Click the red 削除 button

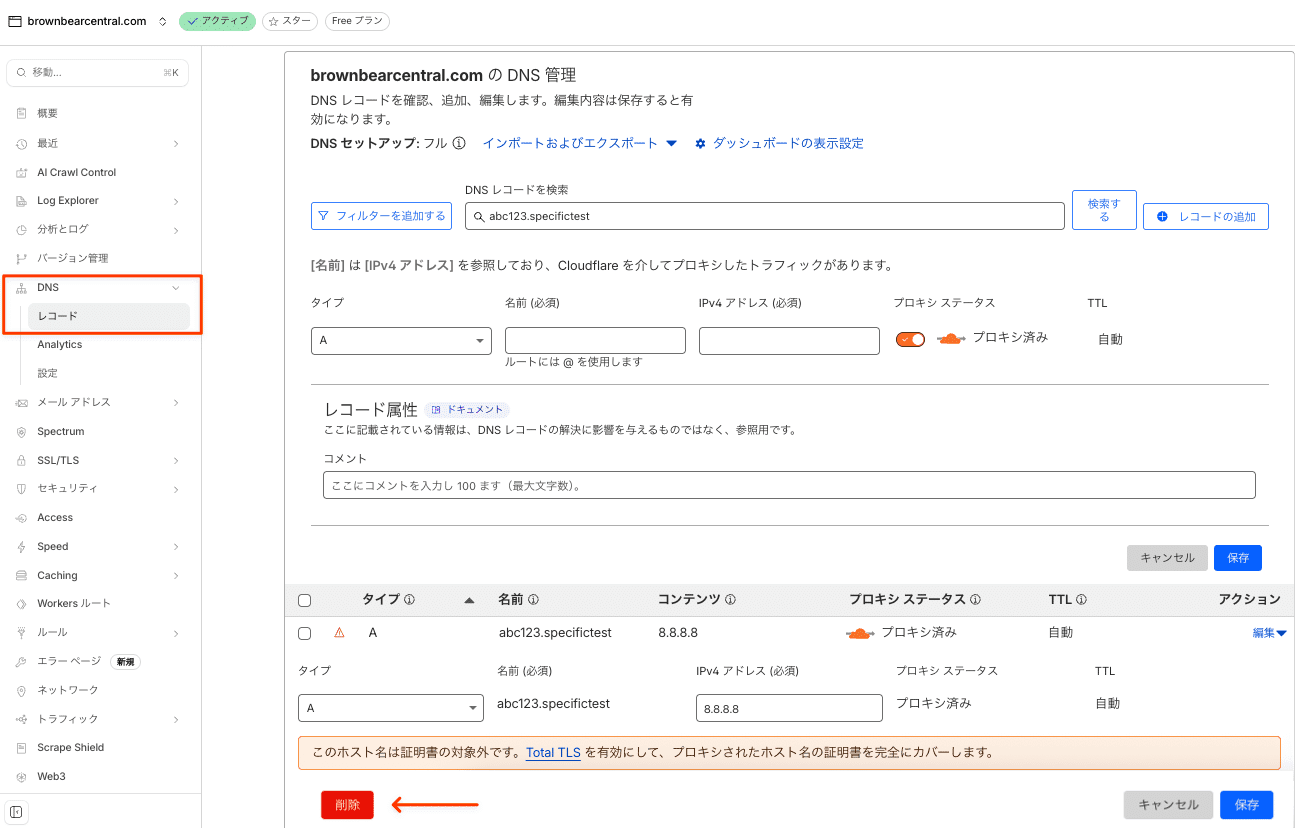tap(347, 804)
